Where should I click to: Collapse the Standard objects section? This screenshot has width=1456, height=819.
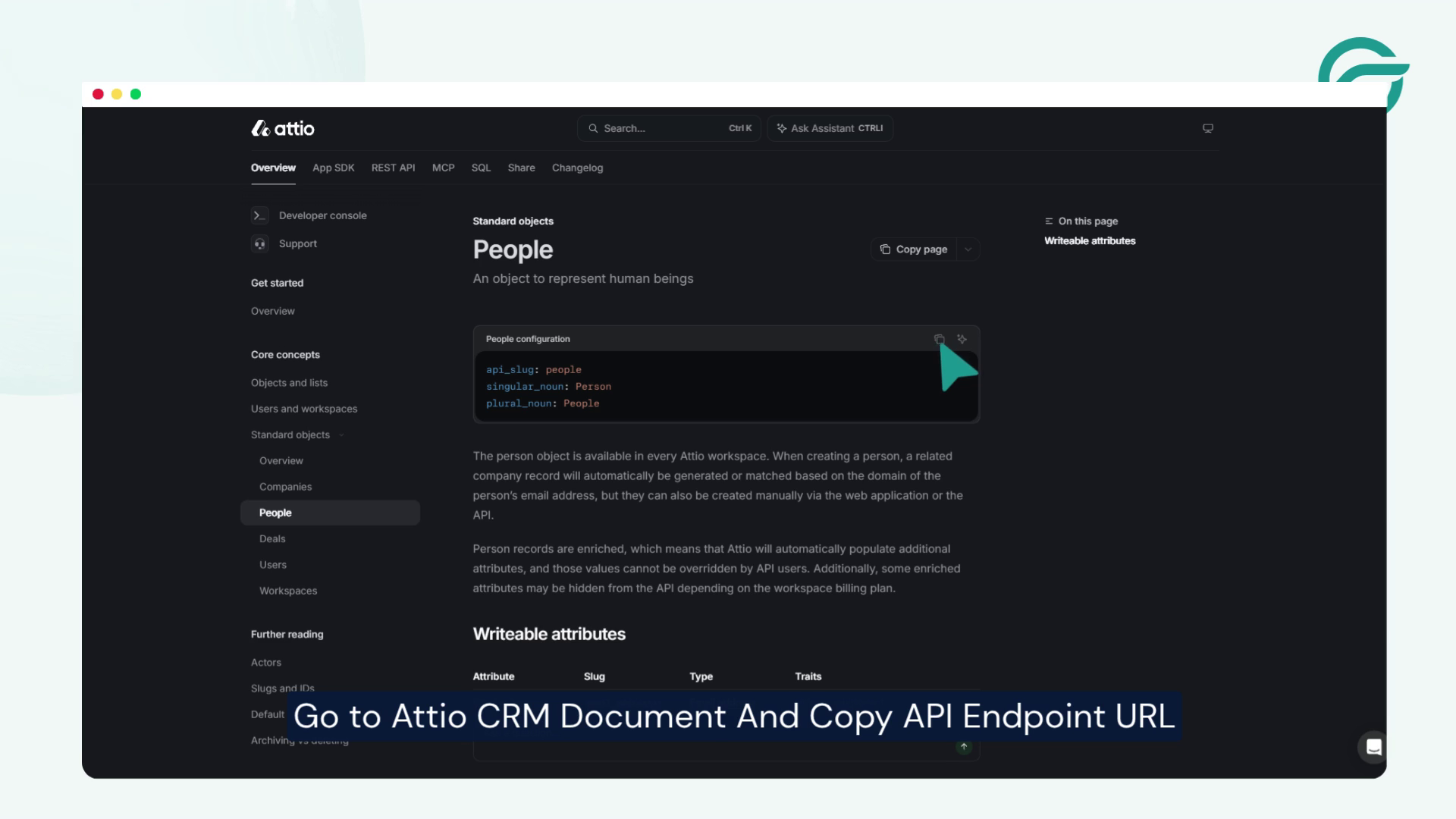pos(297,435)
